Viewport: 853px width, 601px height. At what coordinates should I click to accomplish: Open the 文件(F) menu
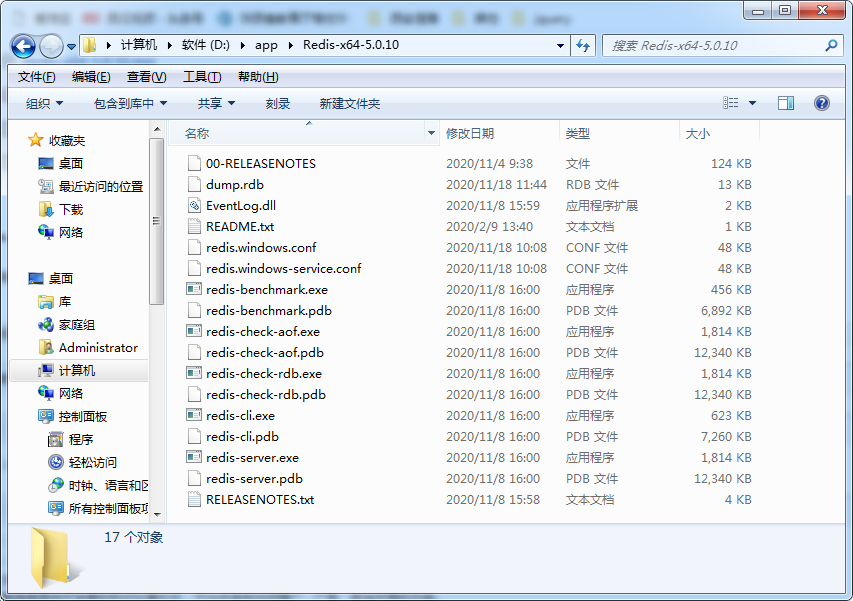36,77
